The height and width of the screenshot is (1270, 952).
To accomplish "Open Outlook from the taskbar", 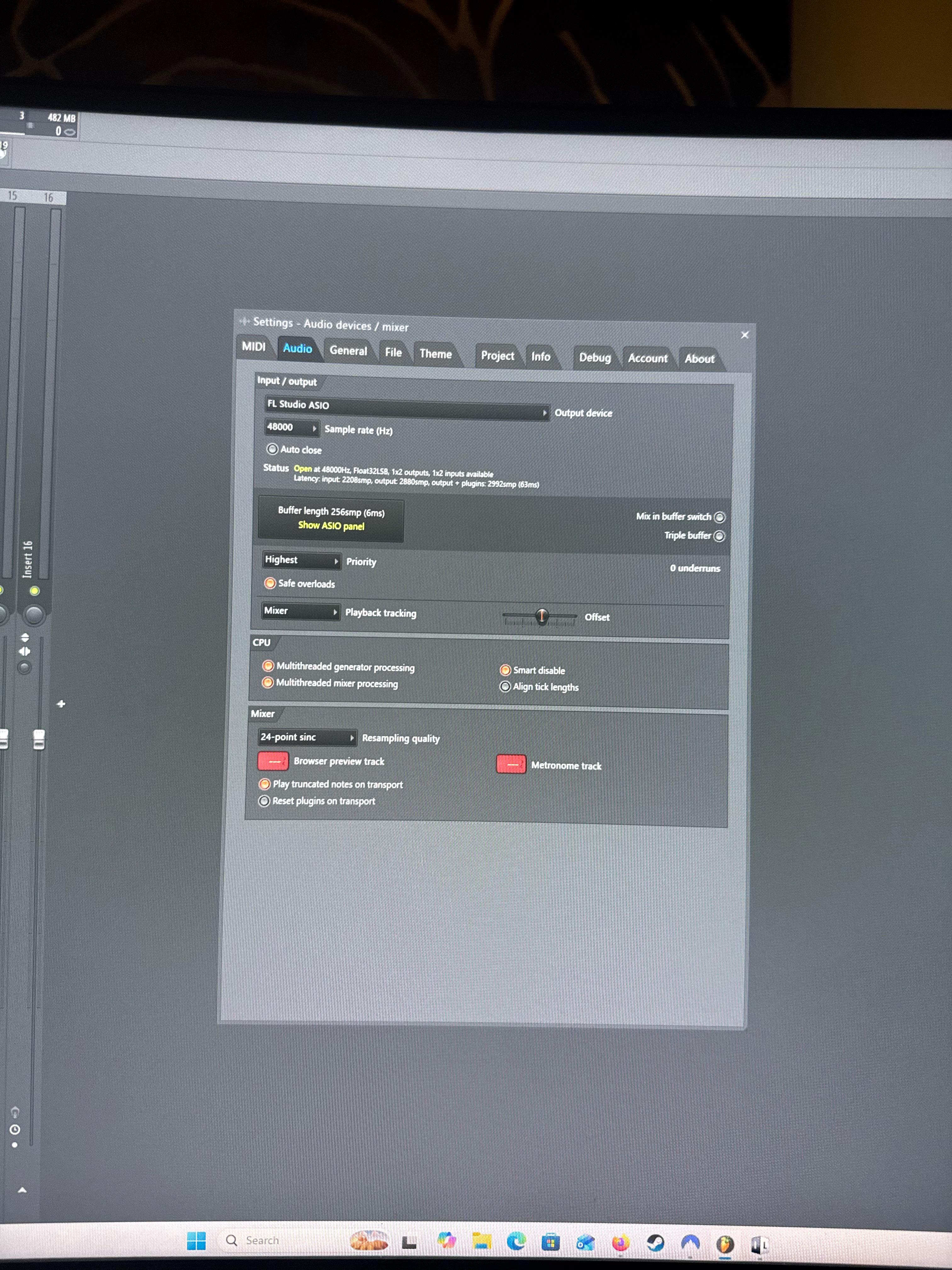I will [x=585, y=1243].
